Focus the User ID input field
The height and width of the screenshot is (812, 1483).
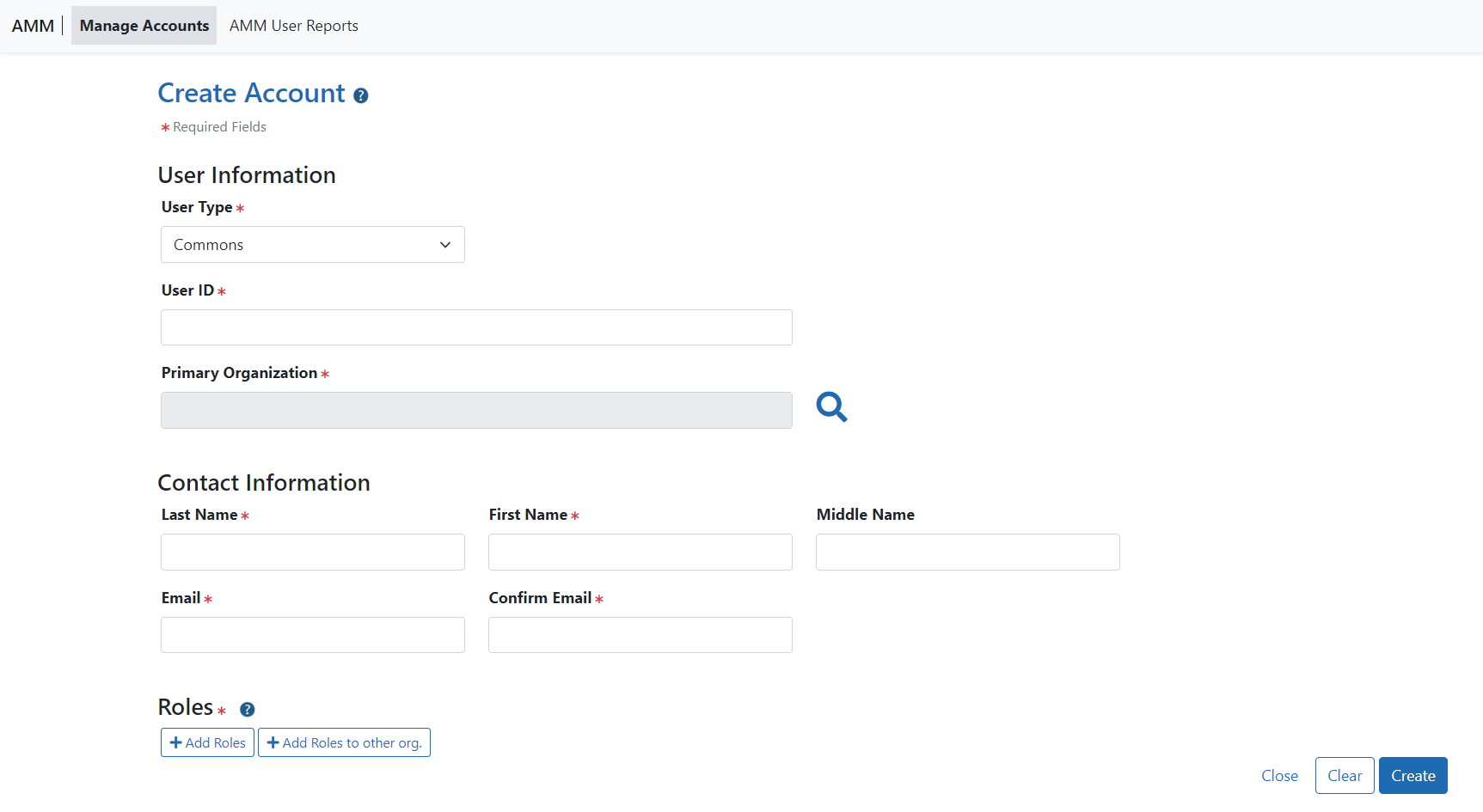476,327
